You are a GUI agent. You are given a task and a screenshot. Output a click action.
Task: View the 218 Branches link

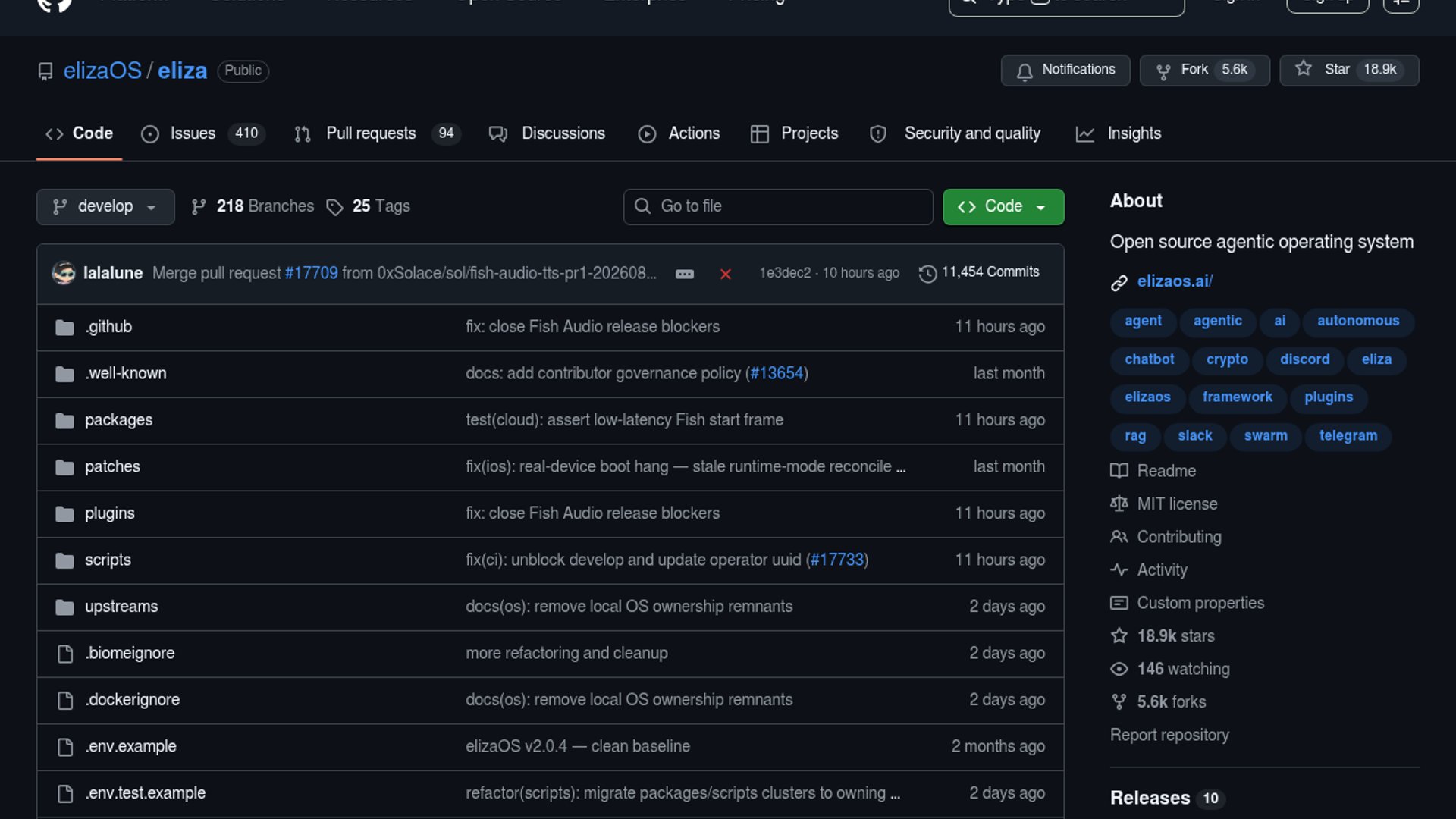pyautogui.click(x=253, y=206)
